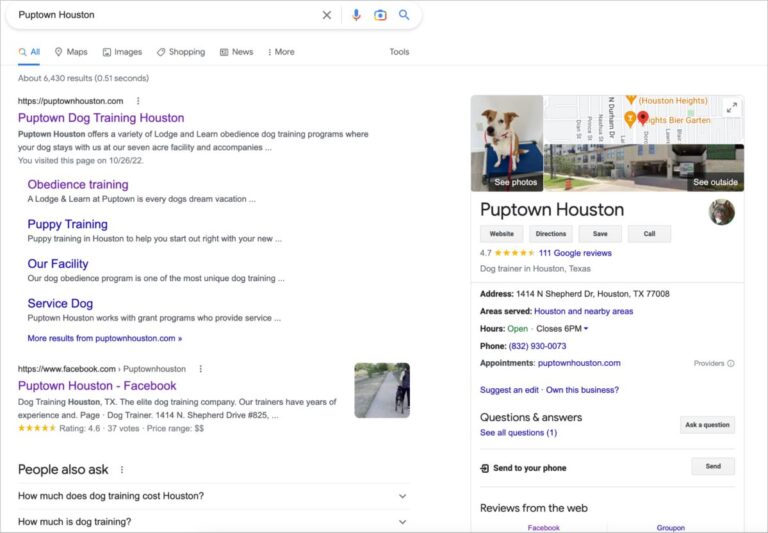This screenshot has width=768, height=533.
Task: Click the Website button
Action: (x=502, y=234)
